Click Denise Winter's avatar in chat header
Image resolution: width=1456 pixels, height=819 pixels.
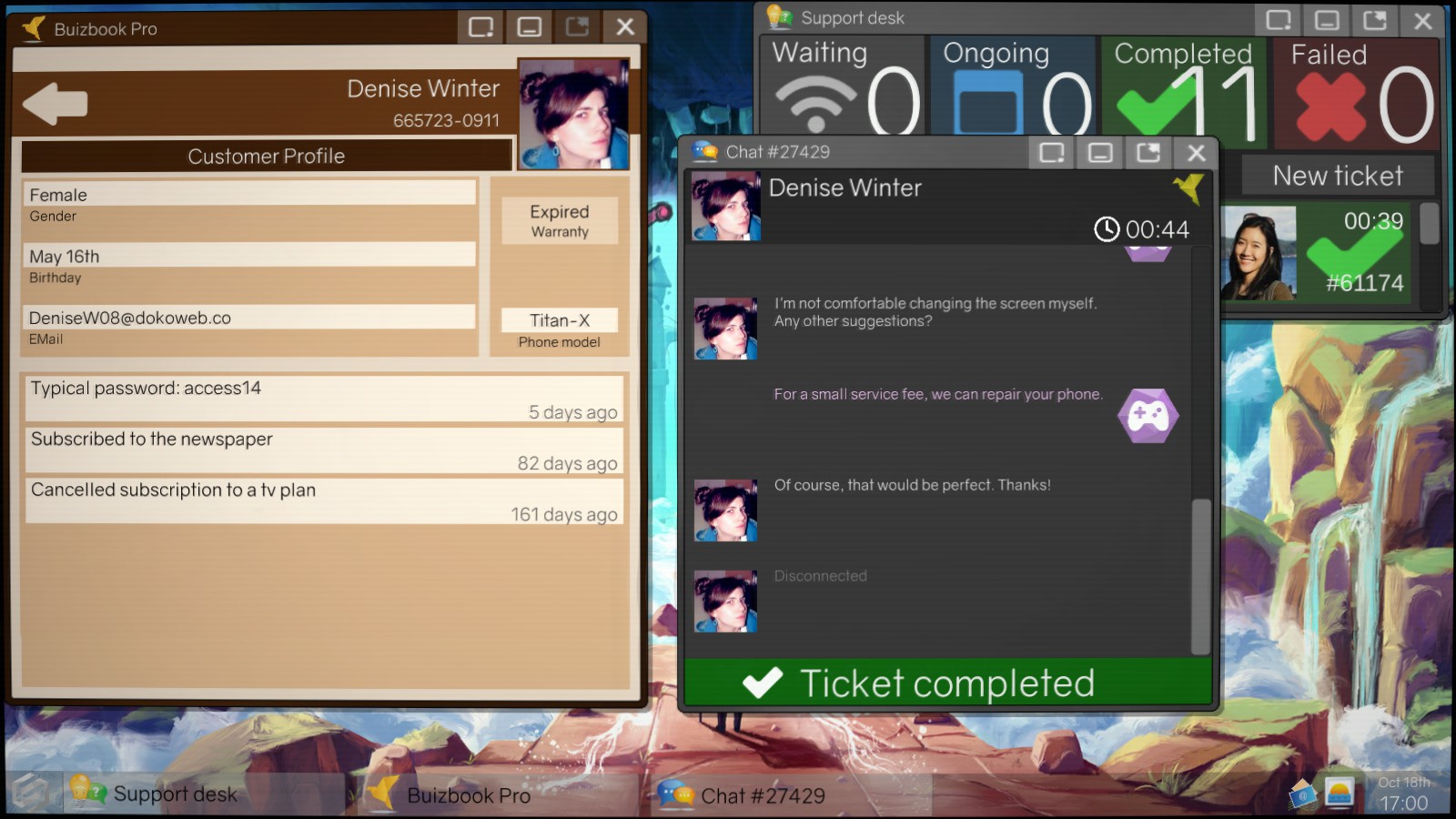(x=725, y=207)
